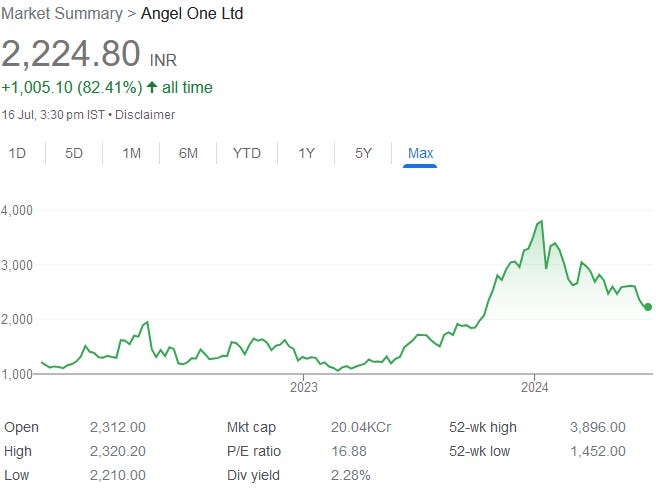Open the Market Summary link

point(62,13)
